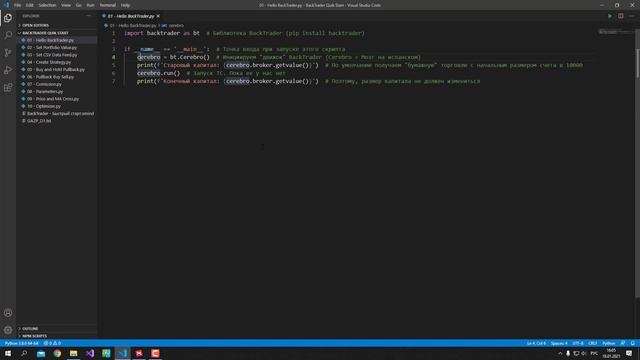
Task: Open editor More Actions ellipsis
Action: pos(631,16)
